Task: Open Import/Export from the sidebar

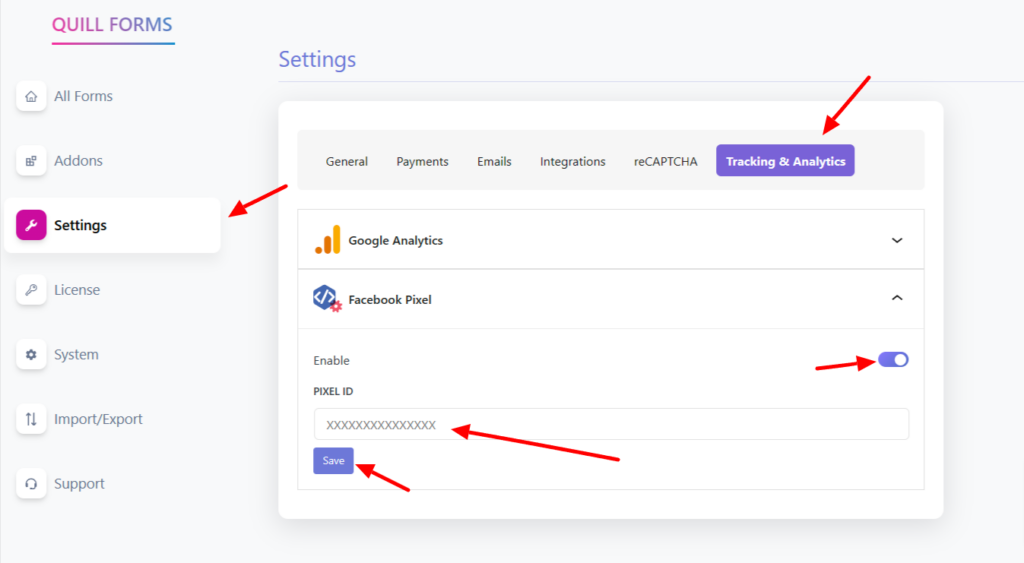Action: coord(98,419)
